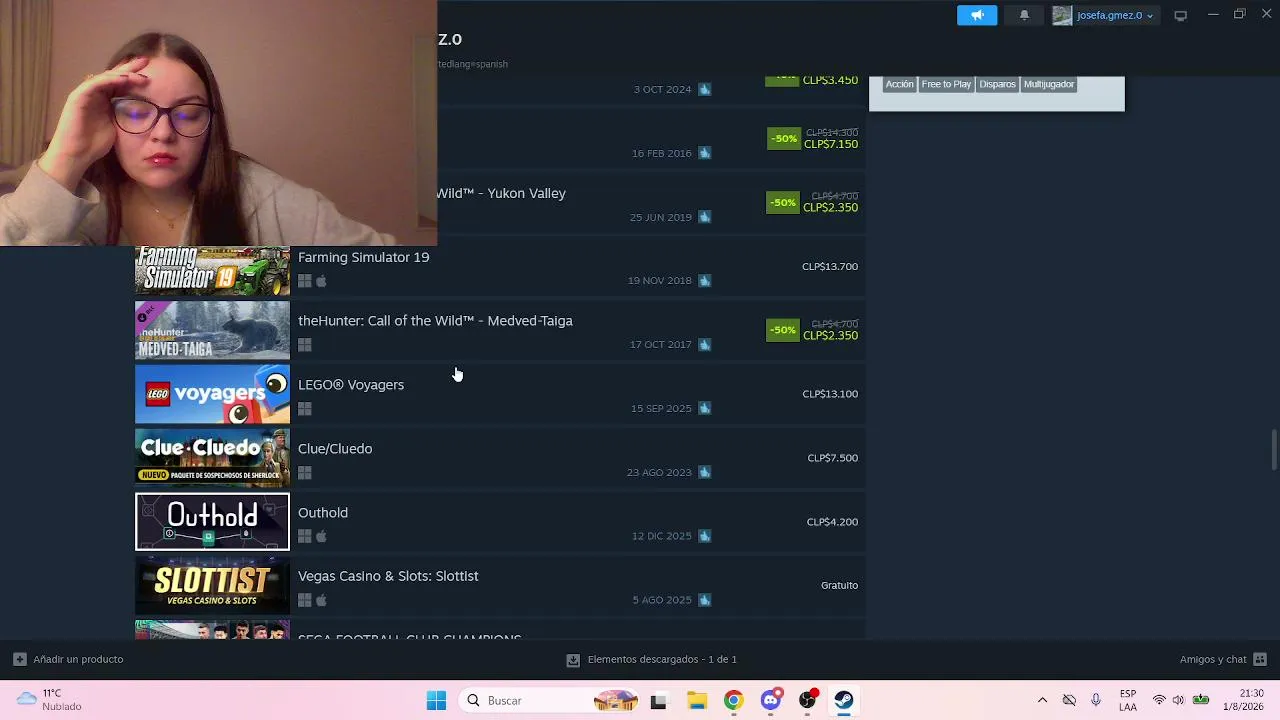1280x720 pixels.
Task: Click the Windows icon under LEGO Voyagers
Action: click(x=305, y=409)
